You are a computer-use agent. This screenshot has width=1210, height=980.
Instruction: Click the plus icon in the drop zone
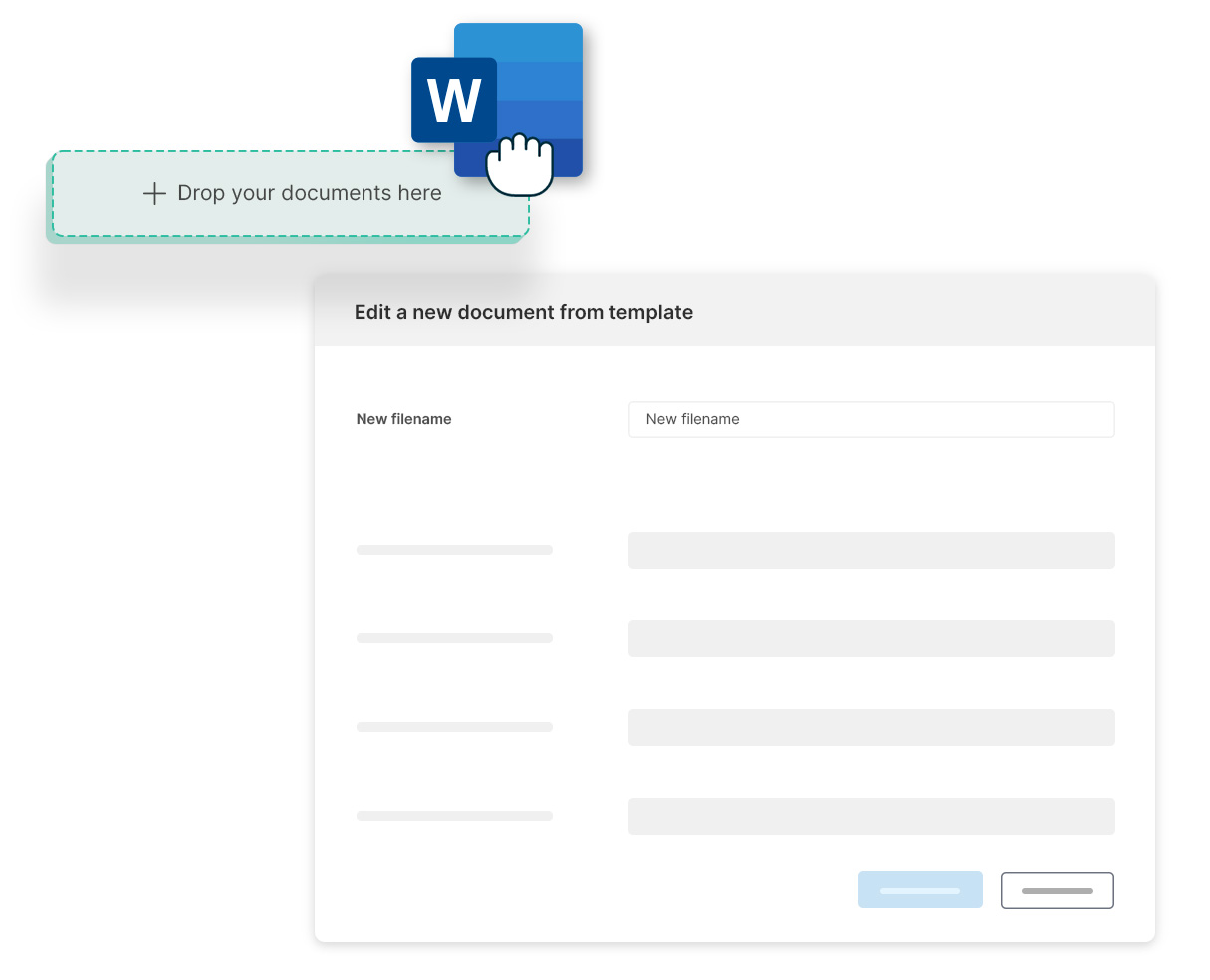154,193
